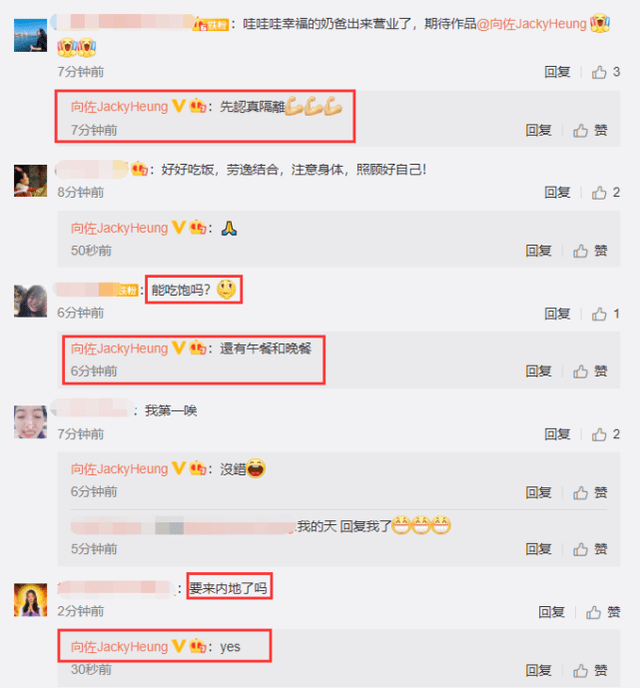Open 向佐JackyHeung profile from the yes reply
The image size is (640, 688).
tap(119, 647)
